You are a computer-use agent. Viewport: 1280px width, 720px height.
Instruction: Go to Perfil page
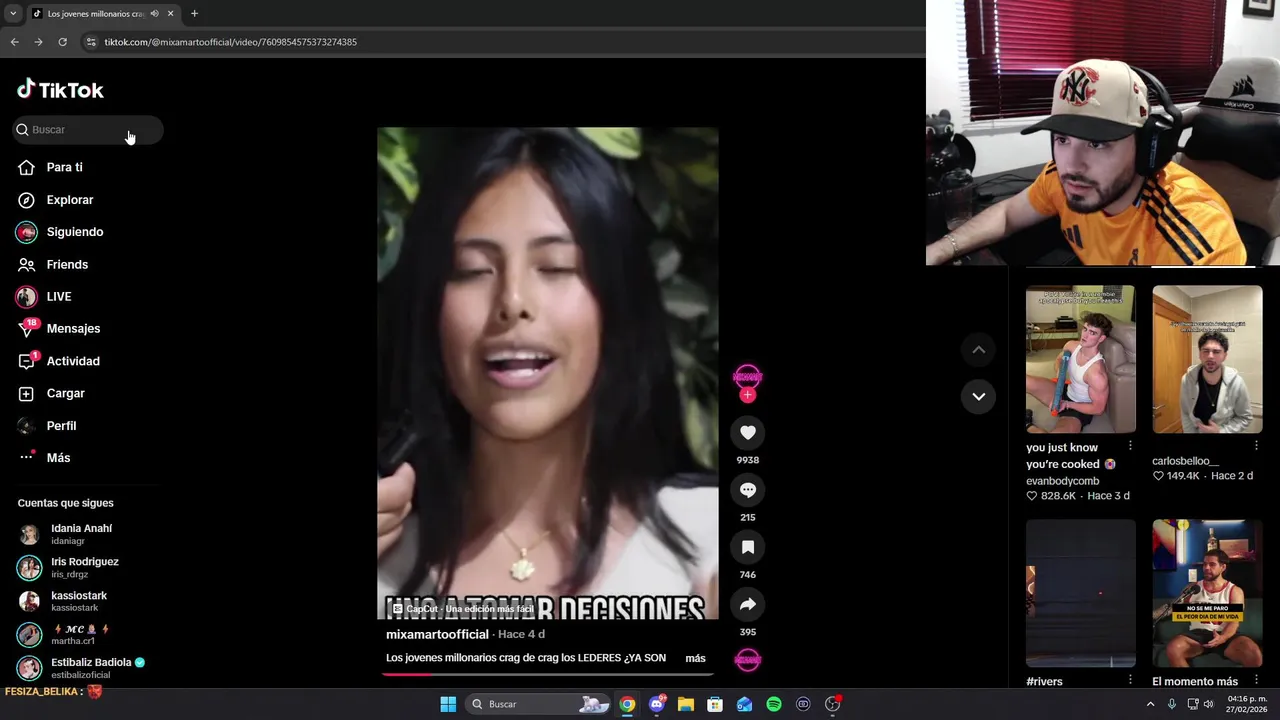(47, 425)
